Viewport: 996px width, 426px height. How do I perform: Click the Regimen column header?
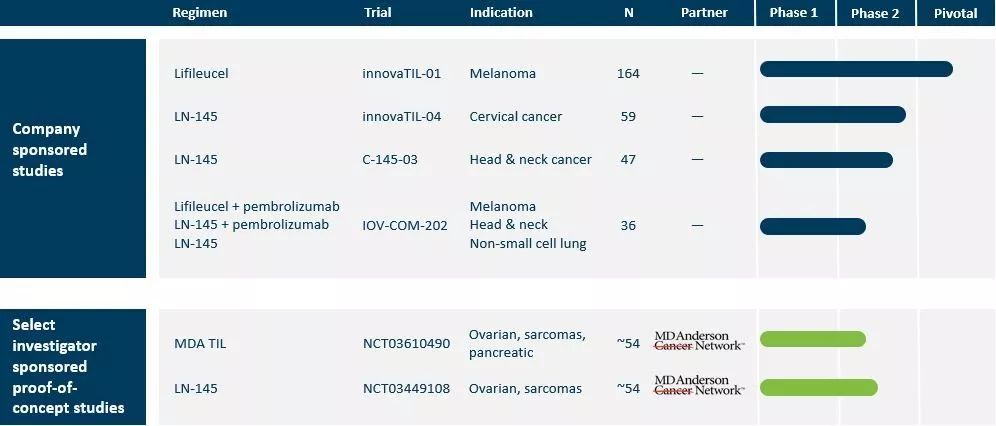tap(200, 13)
